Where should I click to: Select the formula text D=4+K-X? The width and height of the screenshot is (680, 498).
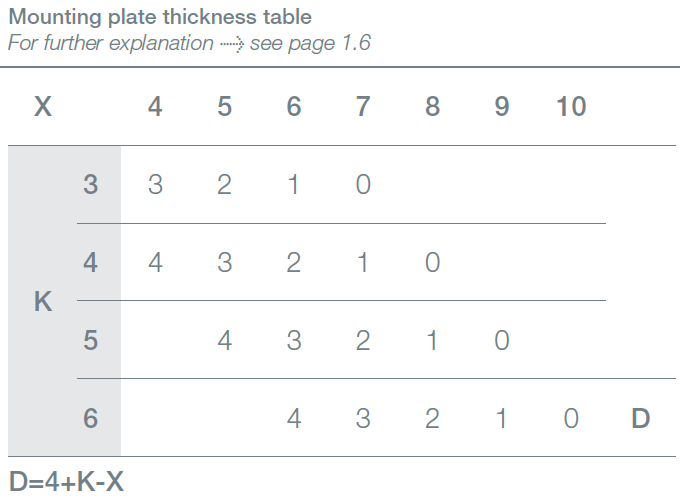pos(67,479)
